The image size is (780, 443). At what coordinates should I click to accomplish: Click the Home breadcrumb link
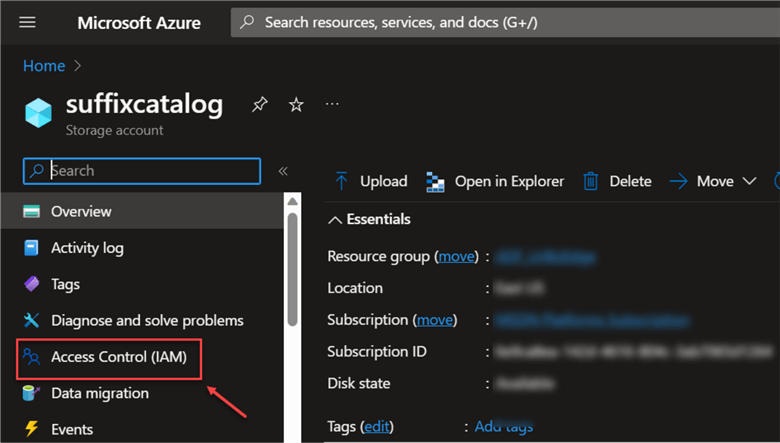pos(44,66)
